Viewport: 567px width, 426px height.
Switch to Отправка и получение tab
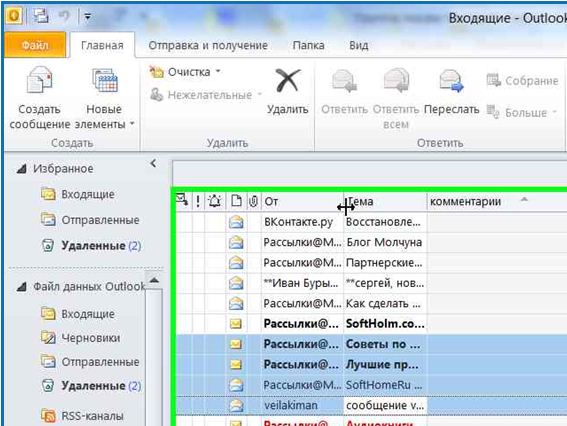[208, 45]
